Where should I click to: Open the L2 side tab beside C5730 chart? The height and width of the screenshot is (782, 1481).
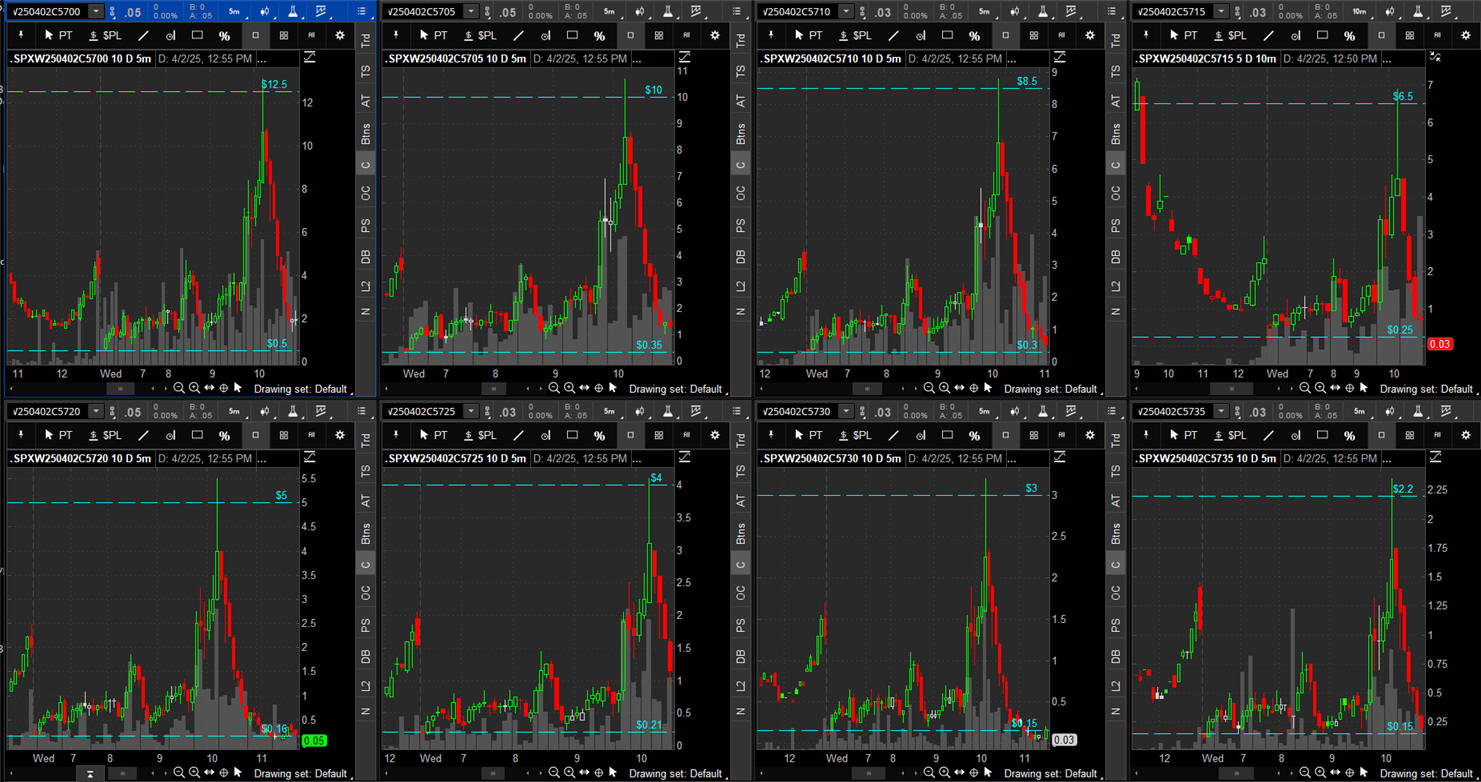coord(1116,686)
